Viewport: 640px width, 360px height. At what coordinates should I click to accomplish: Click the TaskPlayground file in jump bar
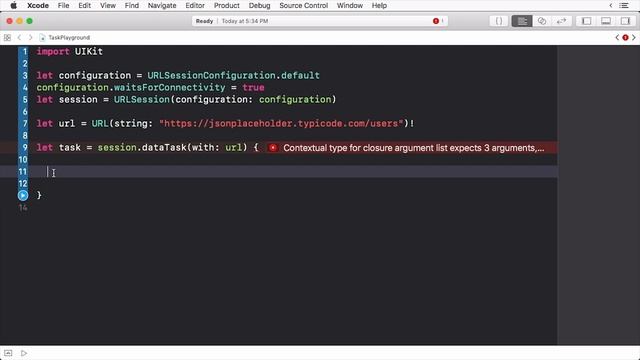(64, 38)
